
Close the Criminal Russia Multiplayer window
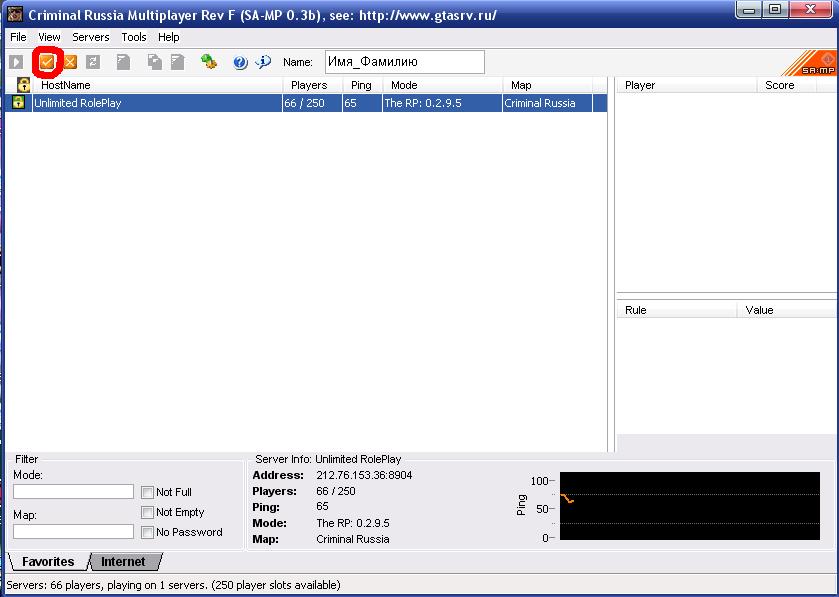[x=811, y=10]
